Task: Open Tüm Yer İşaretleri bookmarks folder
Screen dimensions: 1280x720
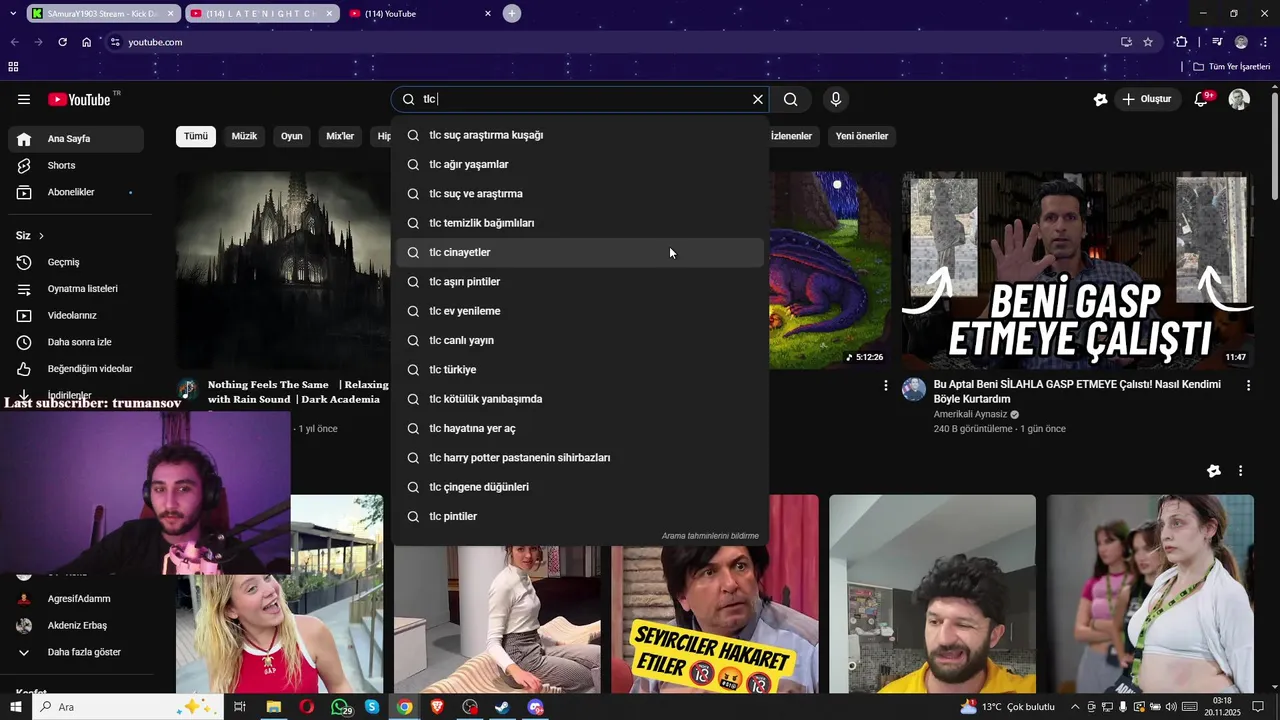Action: click(x=1232, y=66)
